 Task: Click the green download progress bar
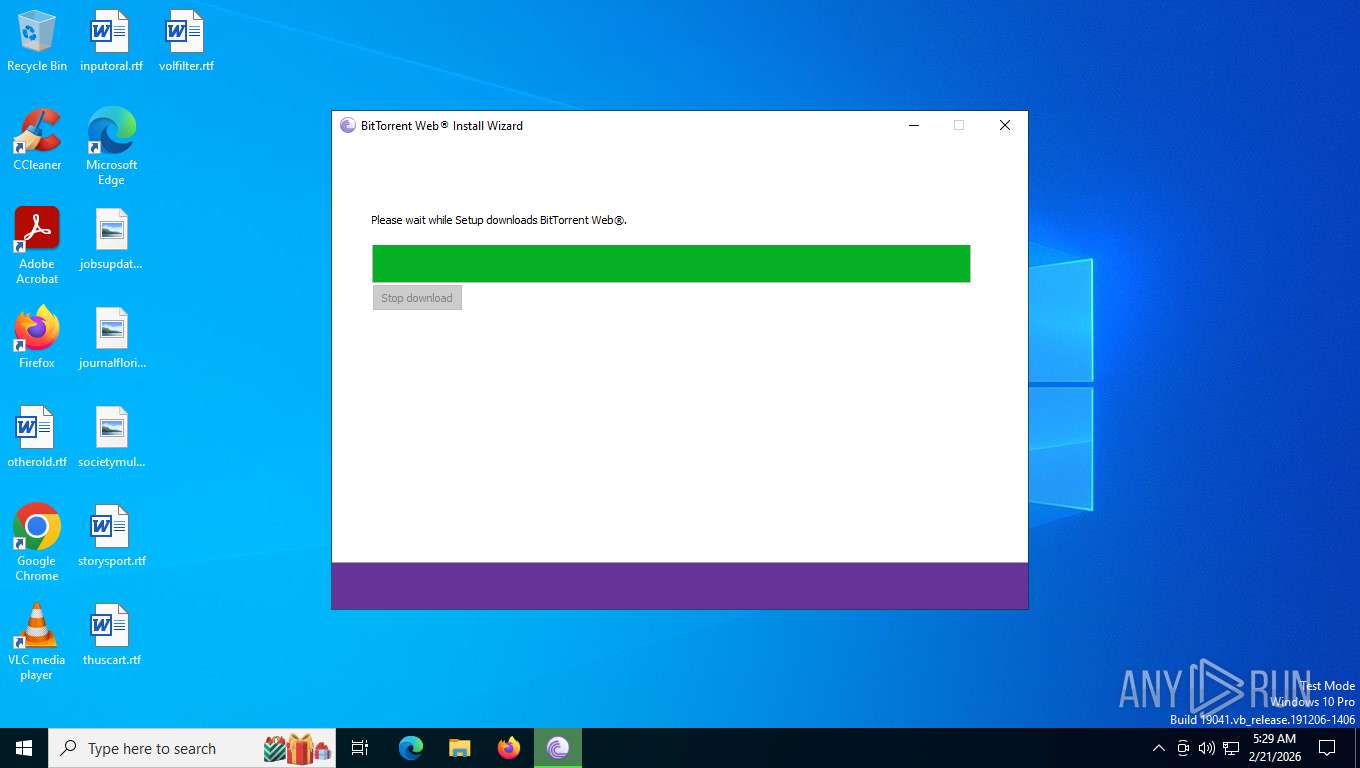(x=671, y=264)
